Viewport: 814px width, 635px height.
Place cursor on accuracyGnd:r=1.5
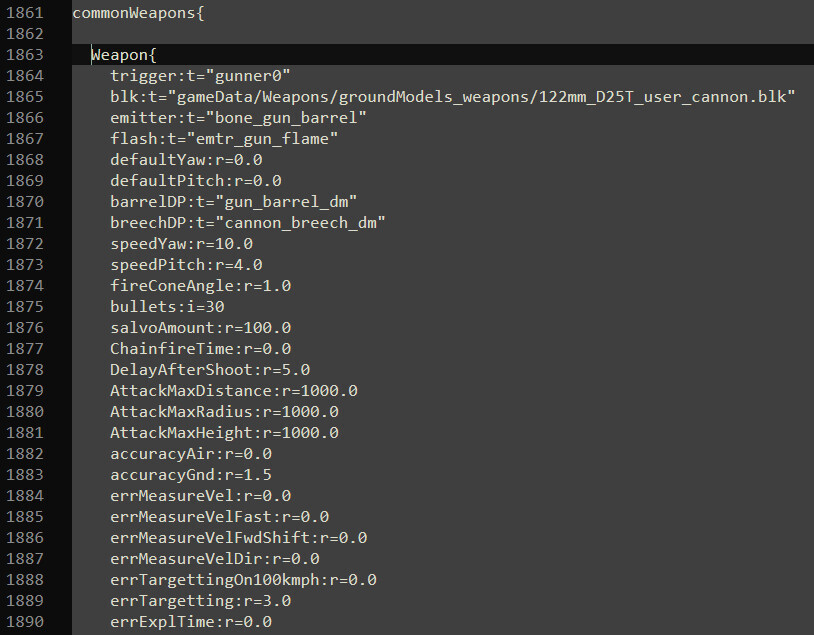(x=190, y=474)
